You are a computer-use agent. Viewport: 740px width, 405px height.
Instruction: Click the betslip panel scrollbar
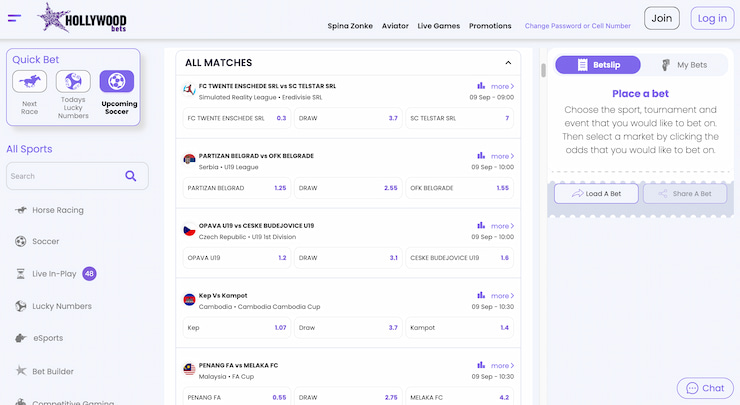point(543,70)
